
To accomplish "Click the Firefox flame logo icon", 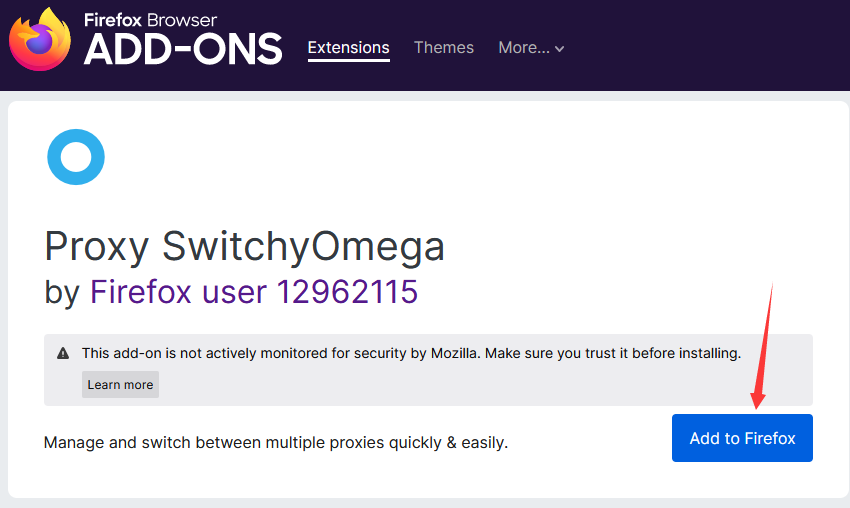I will pos(40,40).
